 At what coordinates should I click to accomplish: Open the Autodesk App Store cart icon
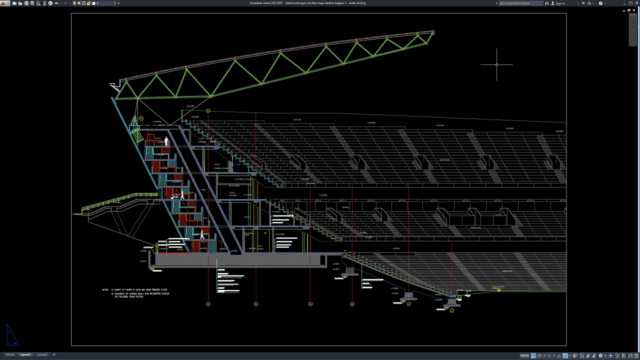click(583, 3)
